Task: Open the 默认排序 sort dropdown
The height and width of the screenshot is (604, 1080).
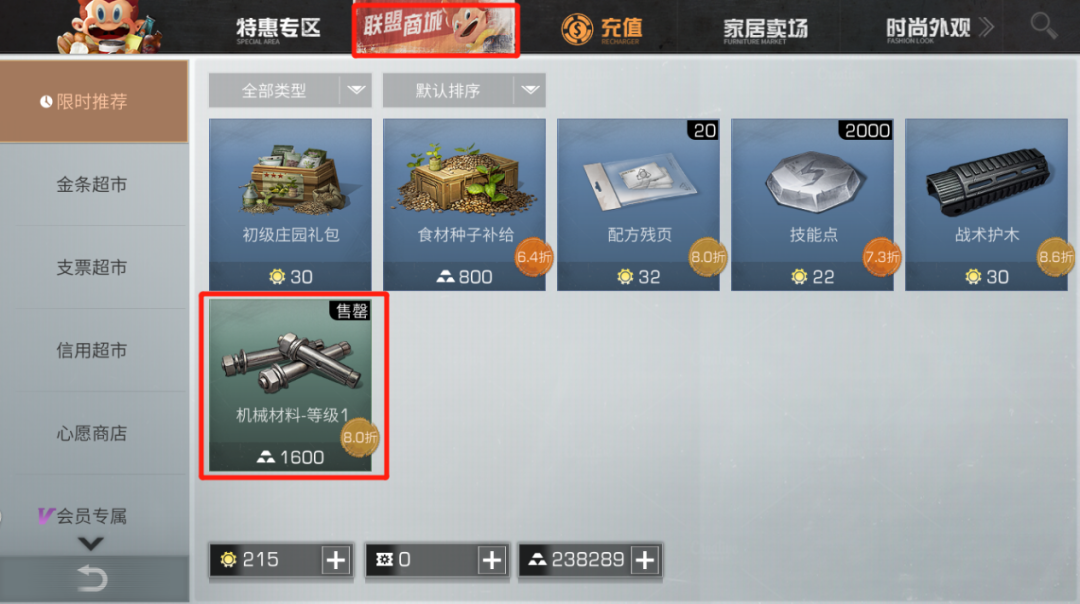Action: [x=464, y=90]
